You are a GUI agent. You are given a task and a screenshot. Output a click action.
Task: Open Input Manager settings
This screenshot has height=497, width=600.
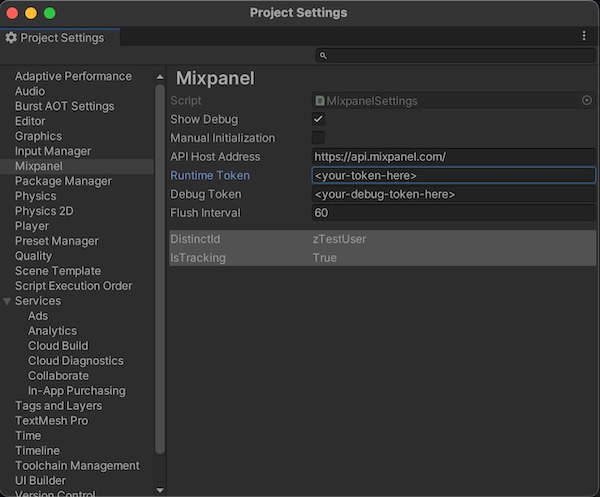click(53, 151)
